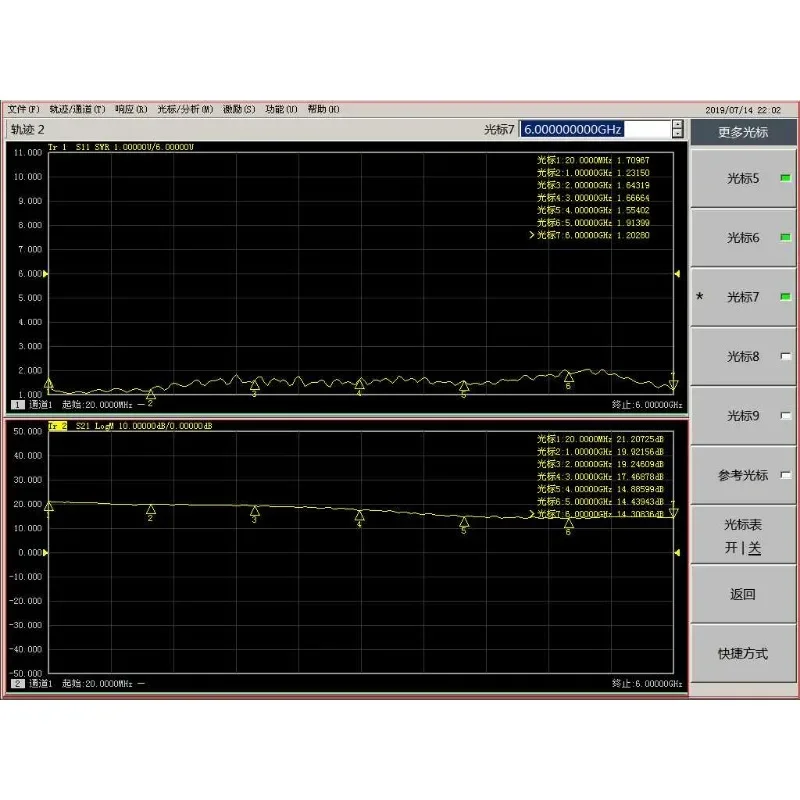The image size is (800, 800).
Task: Click marker 7 inverted triangle on S11 trace
Action: [x=673, y=384]
